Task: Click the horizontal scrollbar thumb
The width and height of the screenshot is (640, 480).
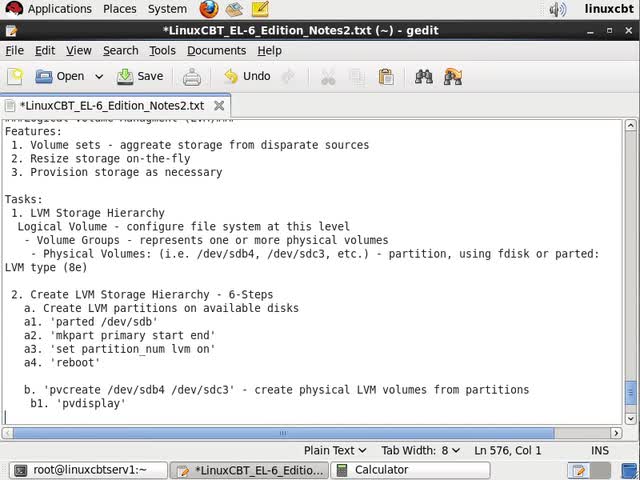Action: [x=284, y=433]
